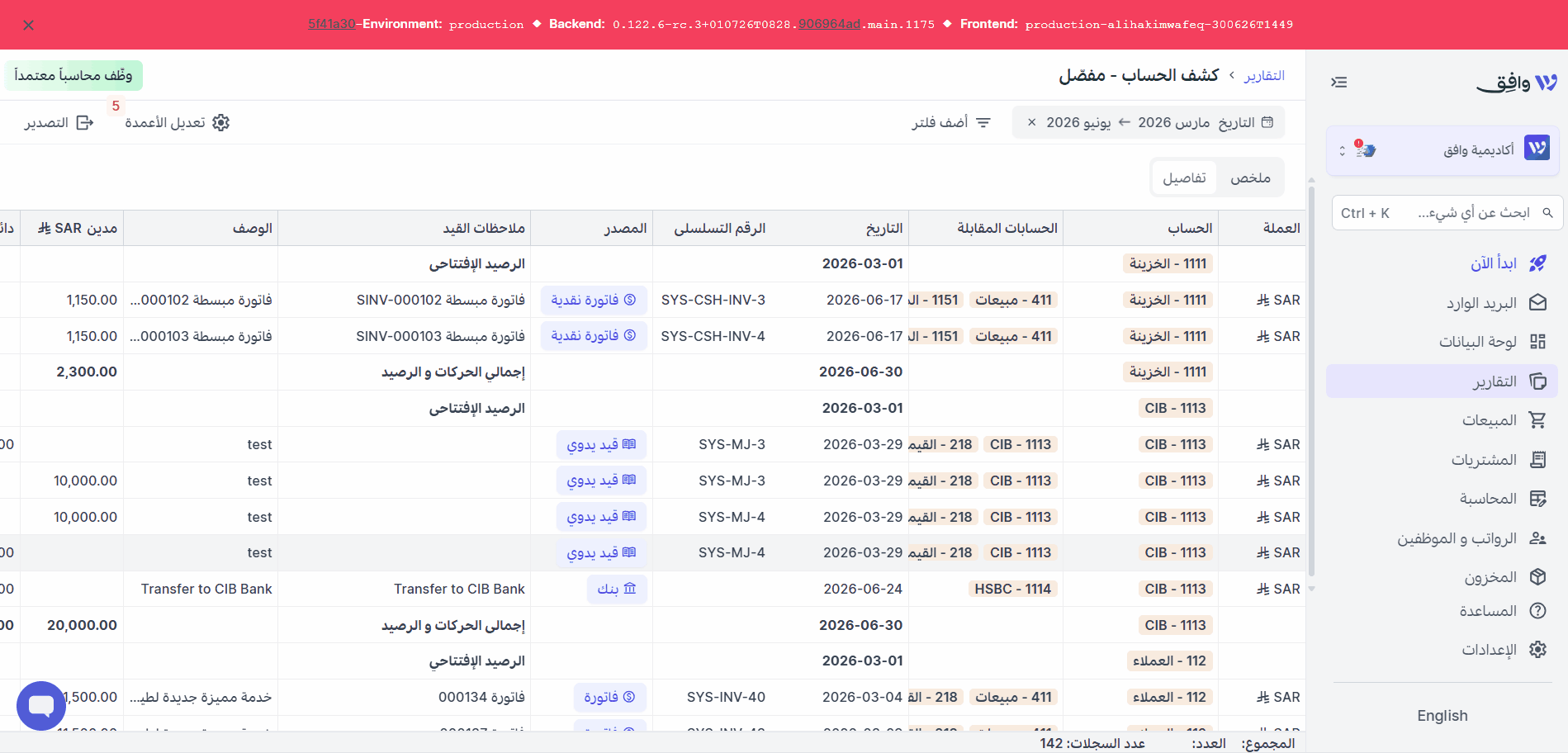
Task: Switch the interface language to English
Action: click(x=1442, y=716)
